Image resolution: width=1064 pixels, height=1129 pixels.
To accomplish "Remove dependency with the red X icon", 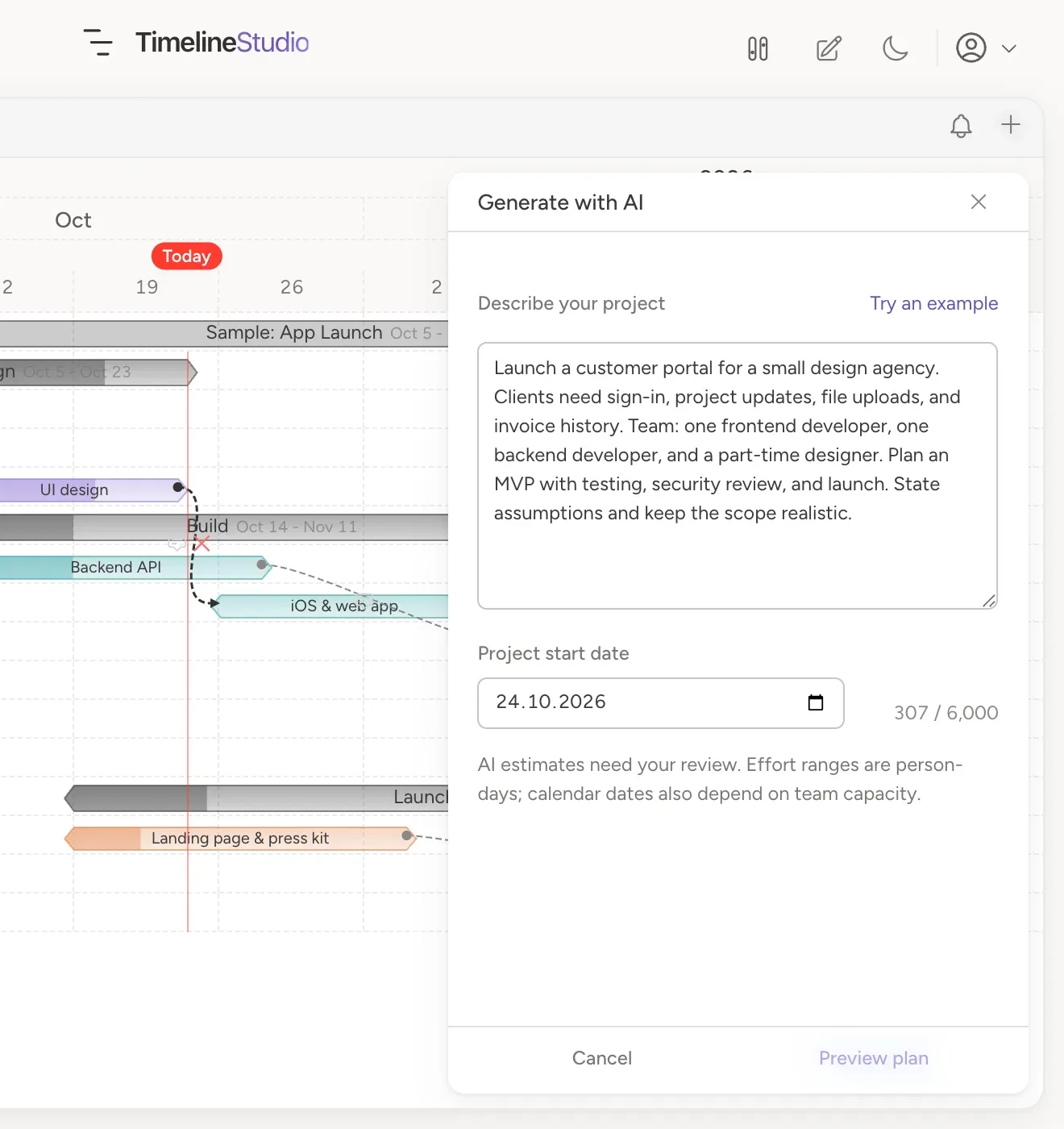I will tap(202, 545).
